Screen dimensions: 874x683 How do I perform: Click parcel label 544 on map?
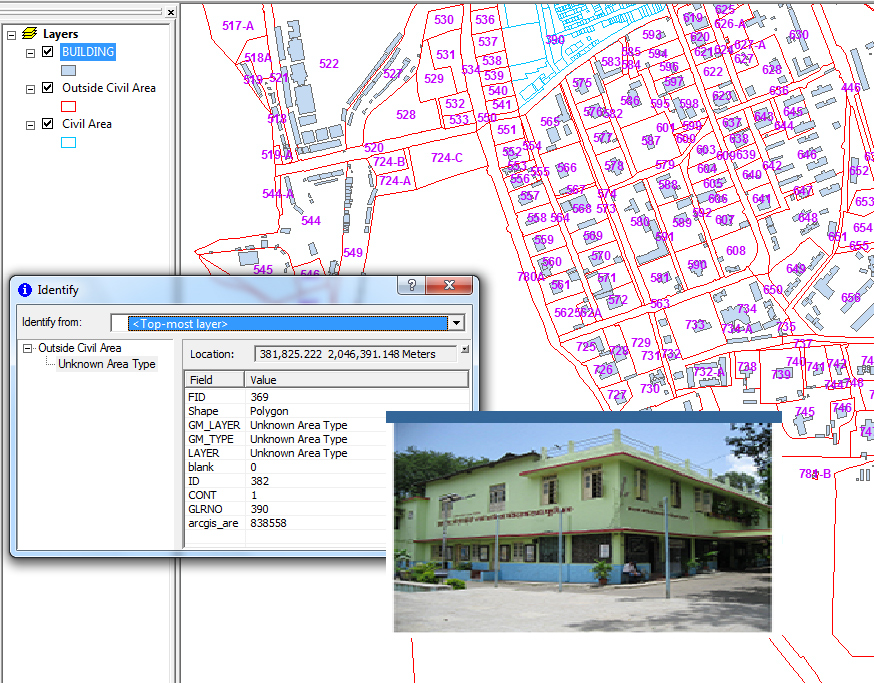point(311,221)
